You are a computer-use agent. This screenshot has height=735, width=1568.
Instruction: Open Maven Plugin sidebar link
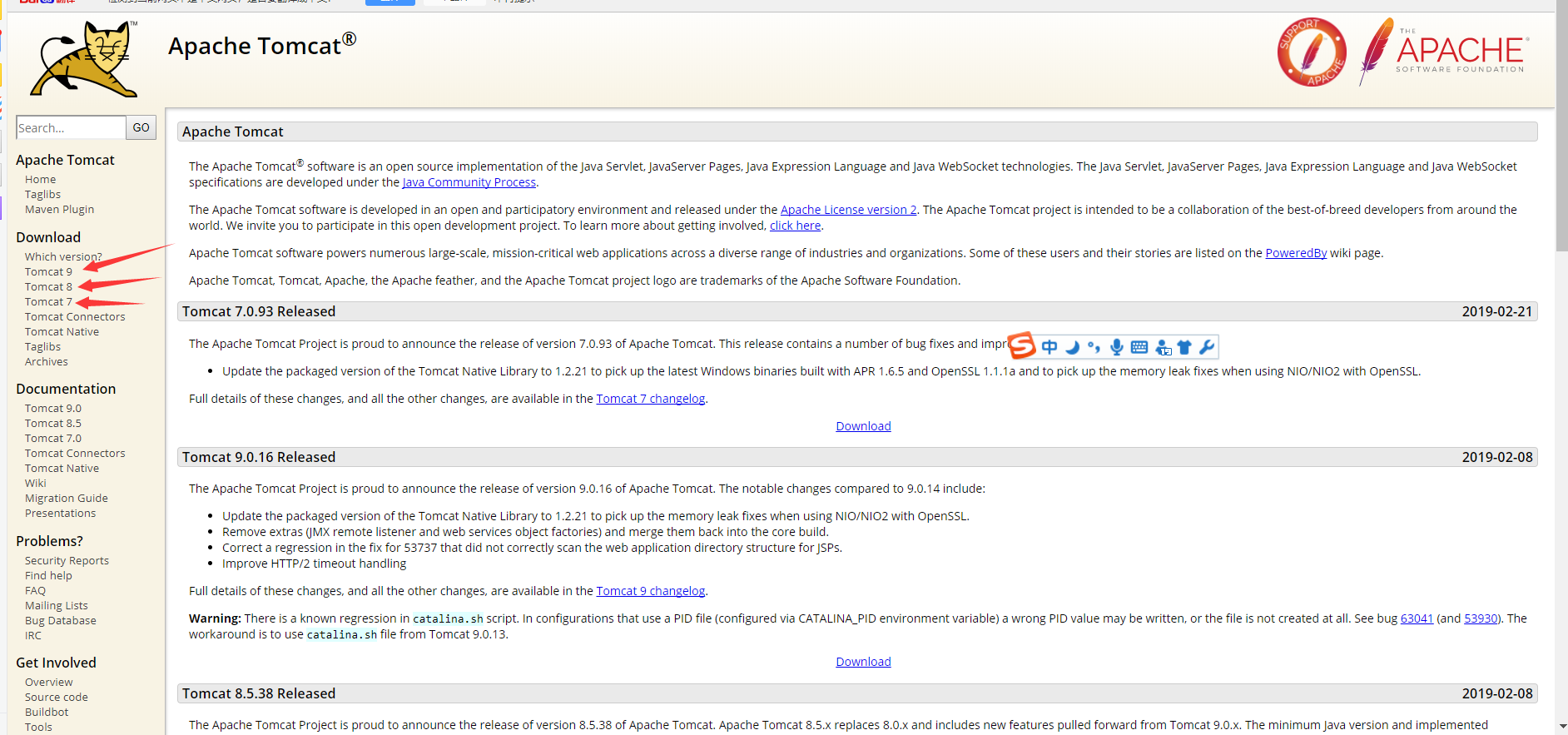pos(59,209)
